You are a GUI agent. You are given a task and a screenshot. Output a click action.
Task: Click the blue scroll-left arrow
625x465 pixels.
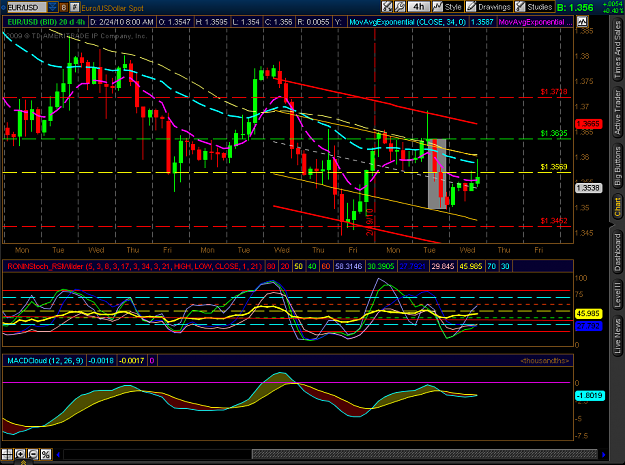pyautogui.click(x=58, y=454)
